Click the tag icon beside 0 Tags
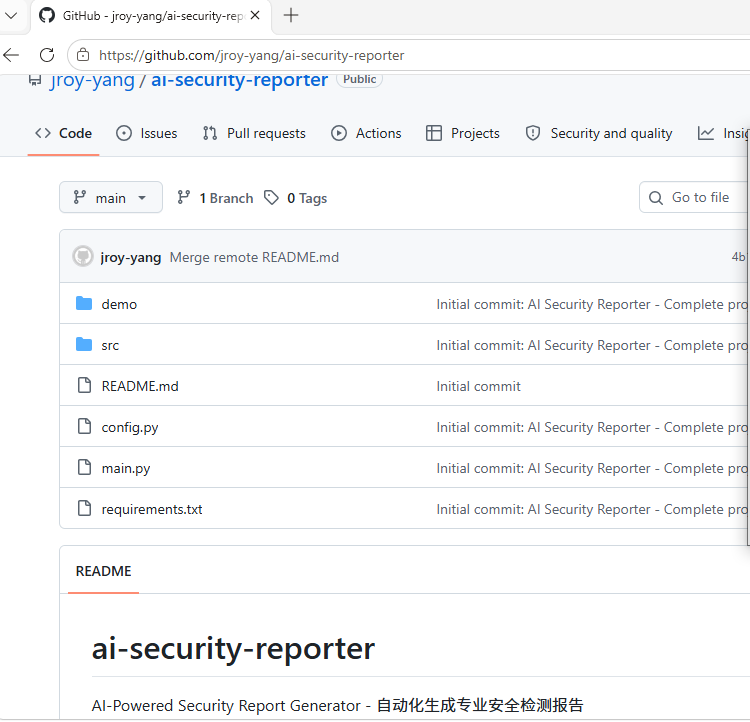Image resolution: width=750 pixels, height=722 pixels. pos(271,198)
